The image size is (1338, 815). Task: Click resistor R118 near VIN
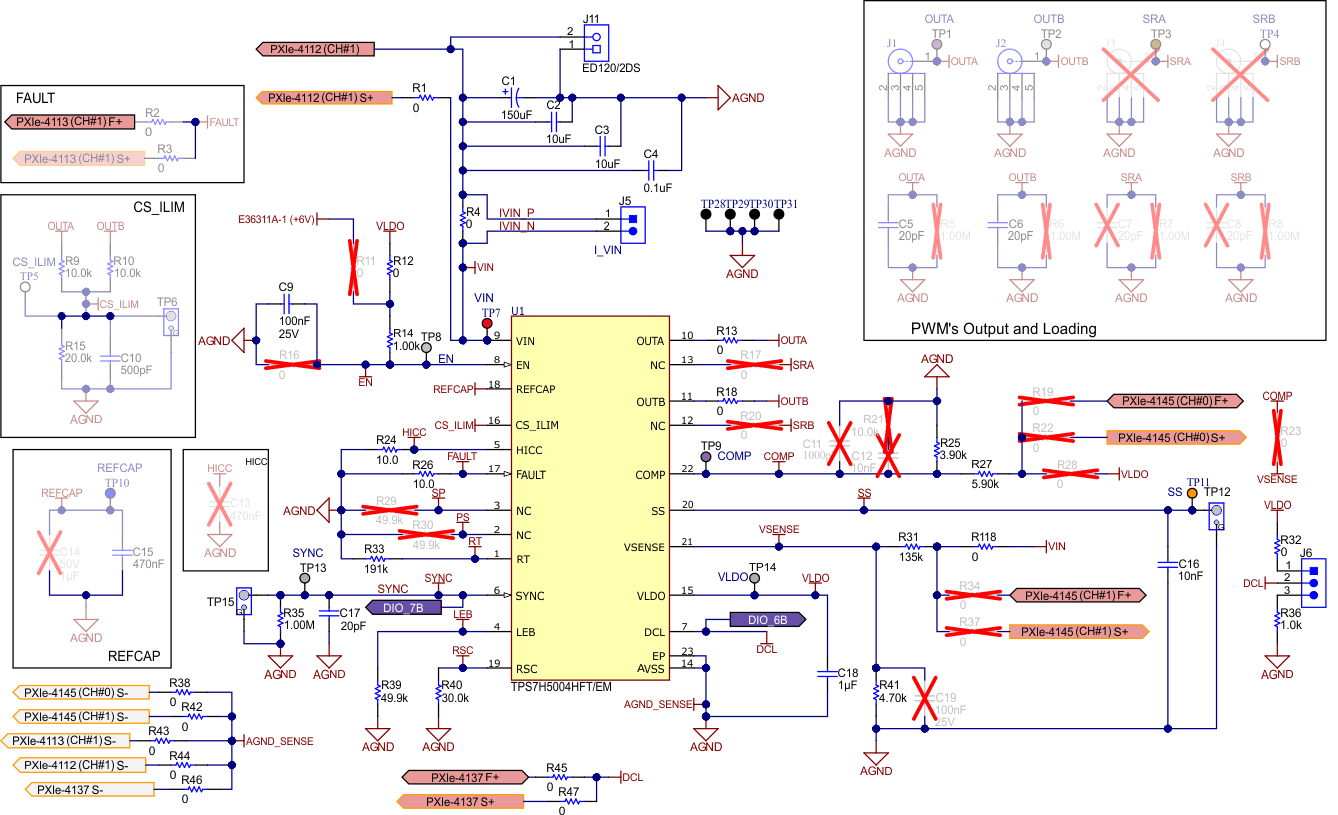(x=984, y=547)
